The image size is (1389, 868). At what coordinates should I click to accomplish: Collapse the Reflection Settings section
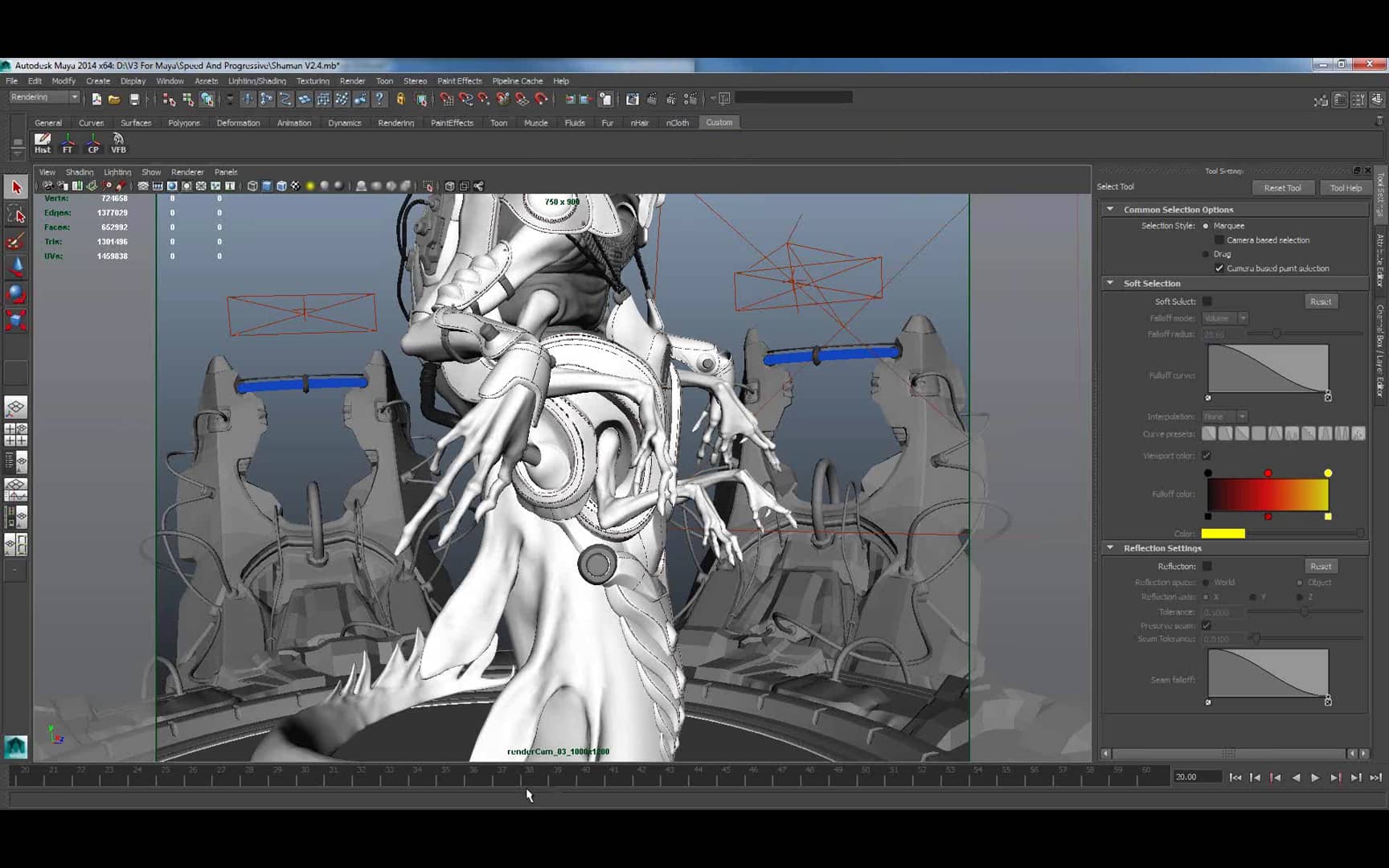(1110, 547)
